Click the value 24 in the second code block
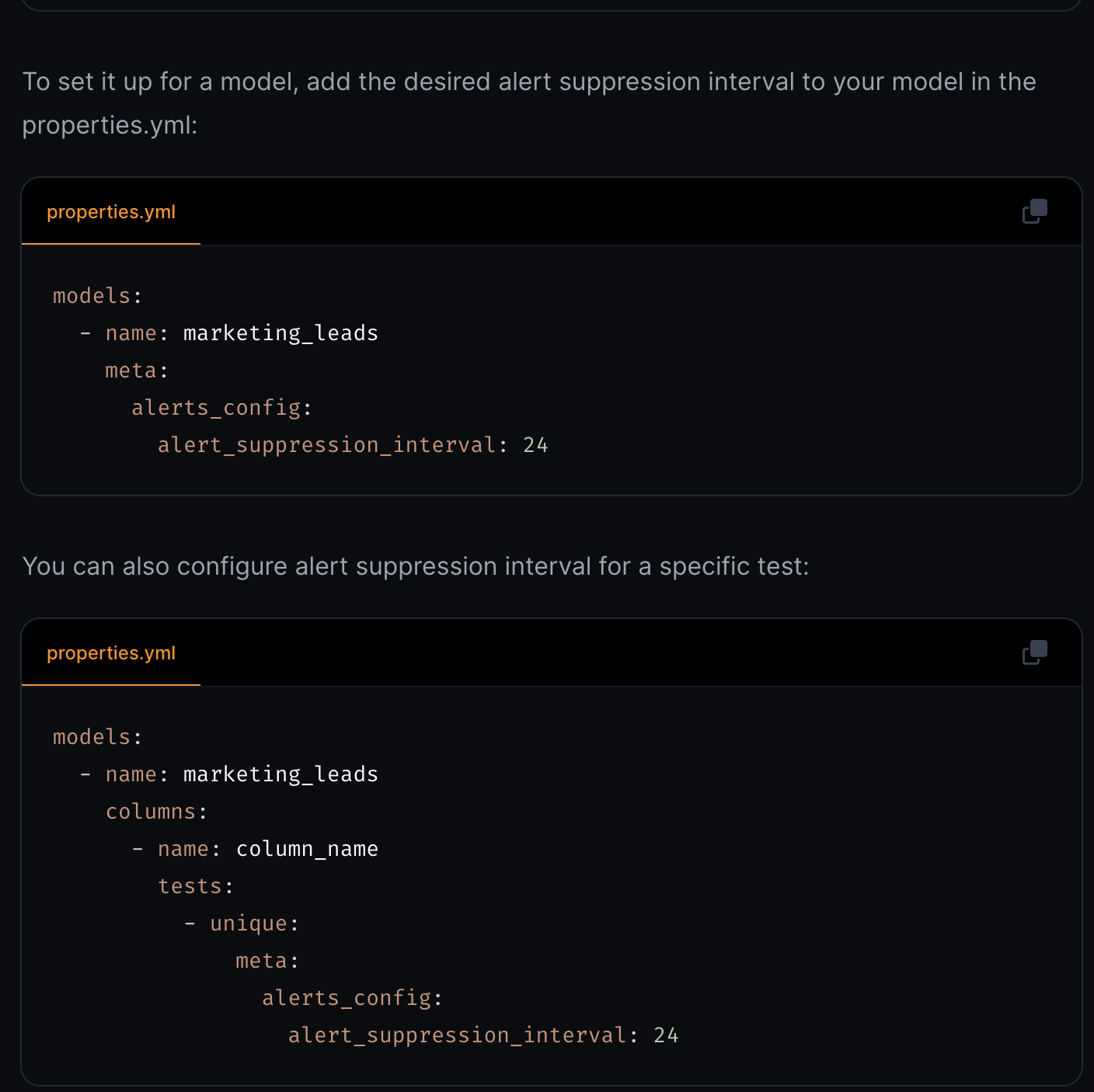This screenshot has height=1092, width=1094. pyautogui.click(x=666, y=1035)
